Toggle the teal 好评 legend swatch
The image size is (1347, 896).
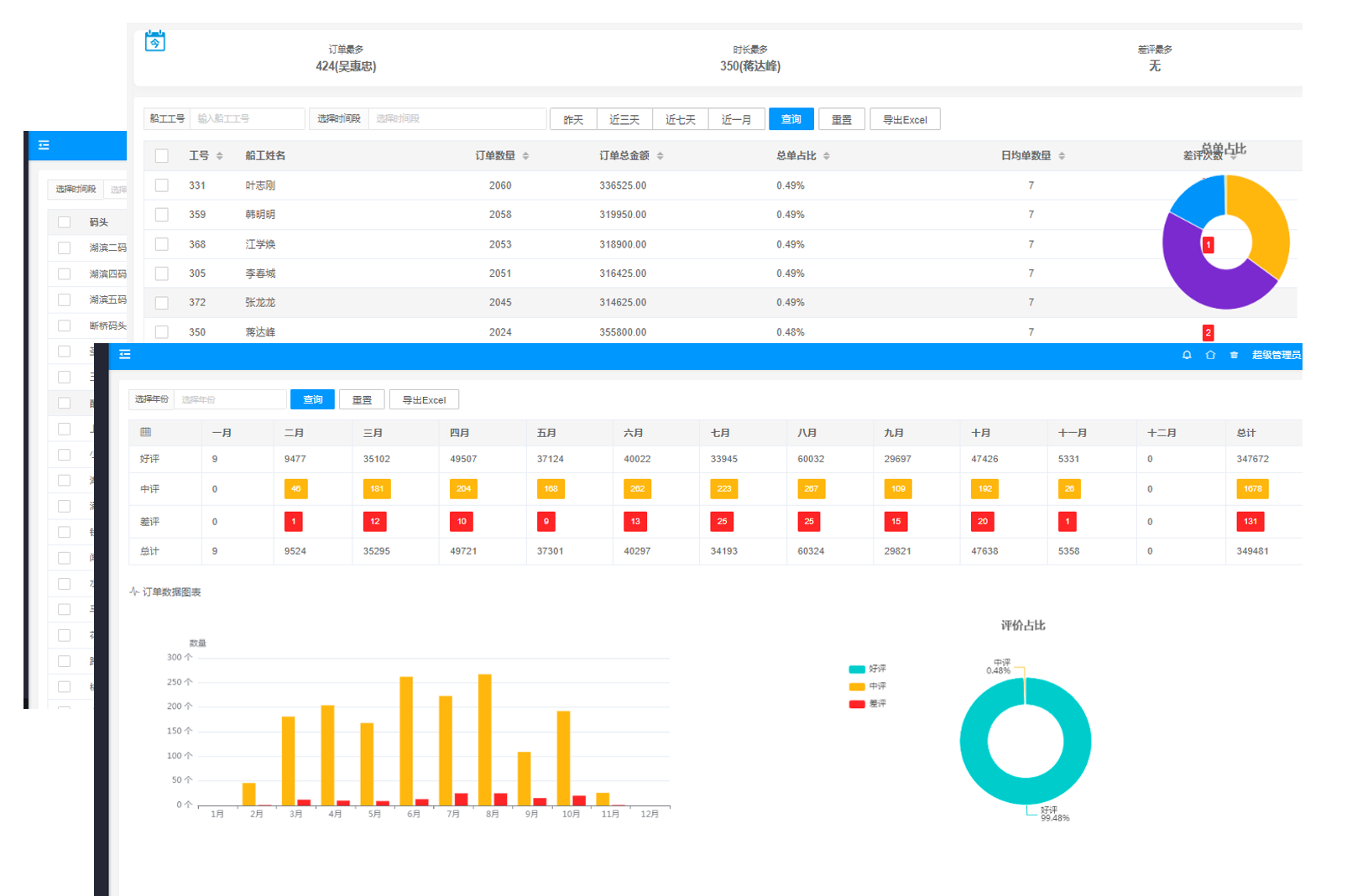pos(857,669)
